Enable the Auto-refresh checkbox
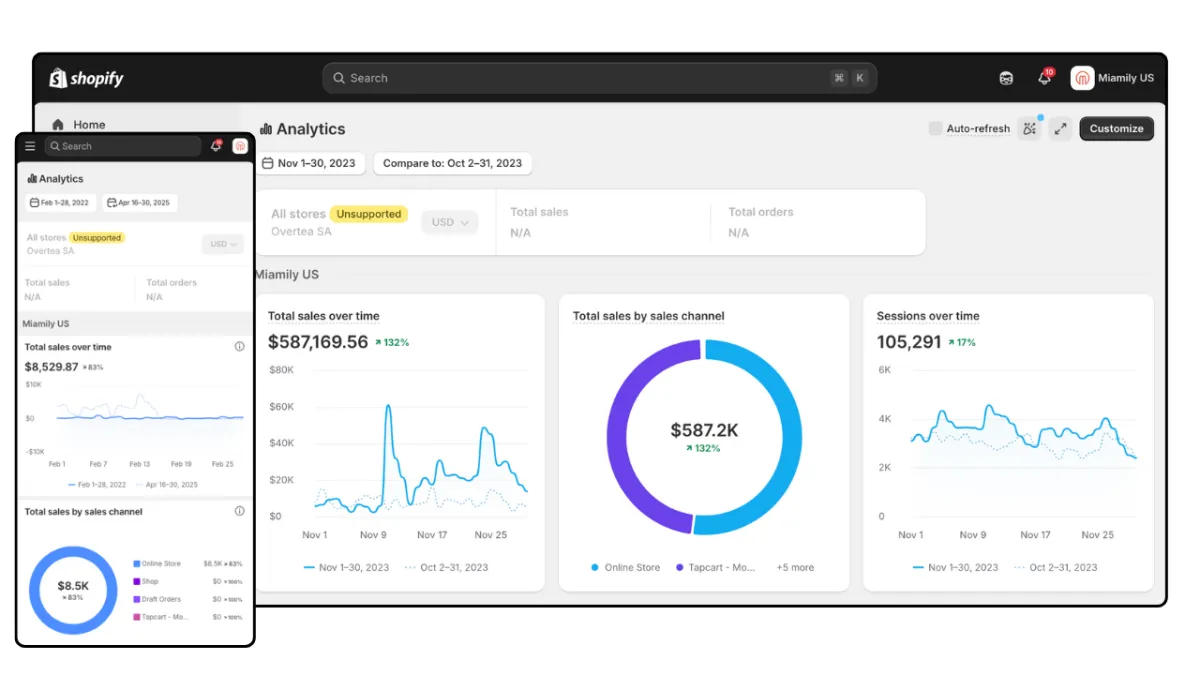The height and width of the screenshot is (675, 1200). point(935,128)
